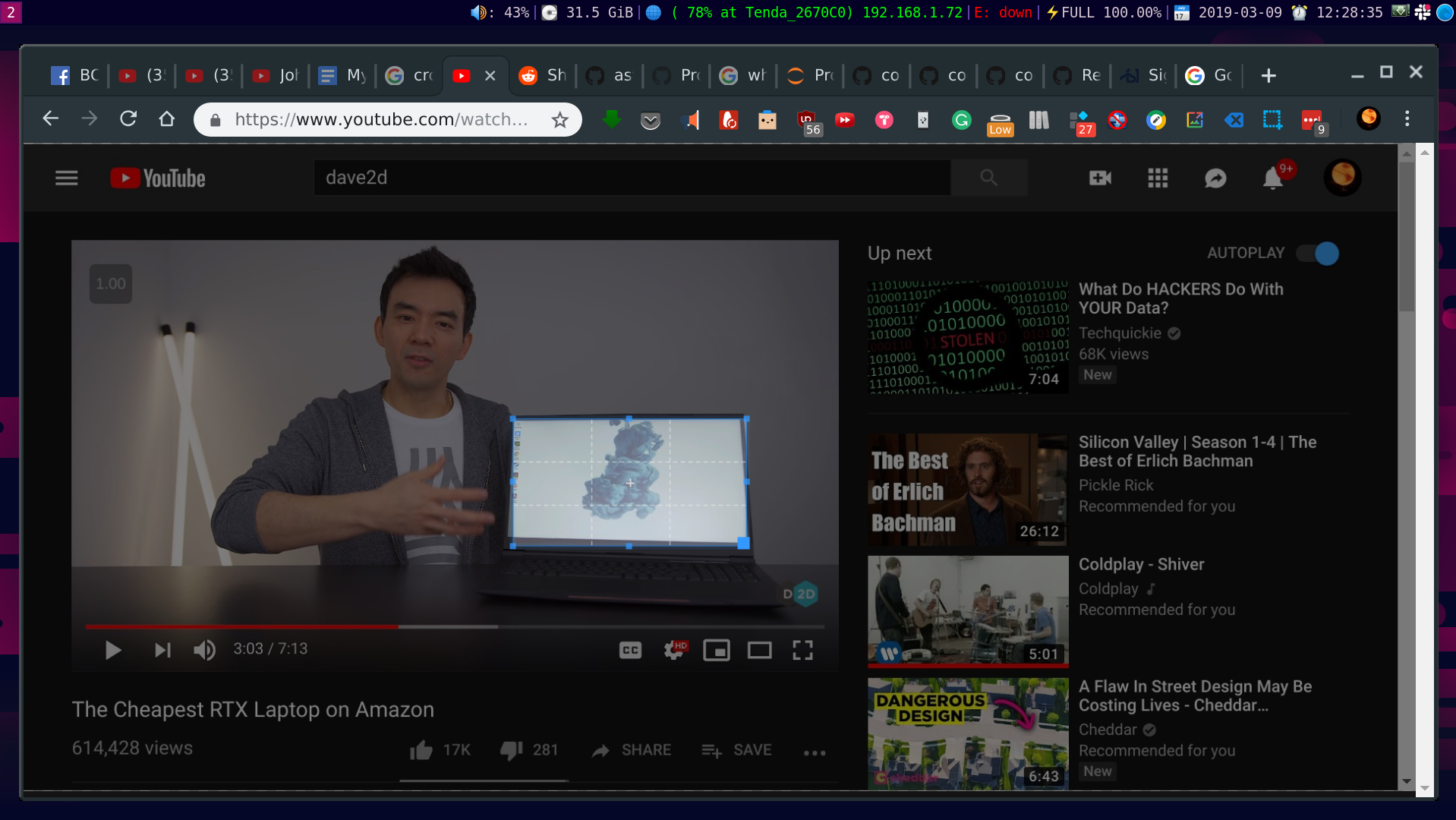Switch to the Facebook tab
This screenshot has height=820, width=1456.
click(x=75, y=75)
